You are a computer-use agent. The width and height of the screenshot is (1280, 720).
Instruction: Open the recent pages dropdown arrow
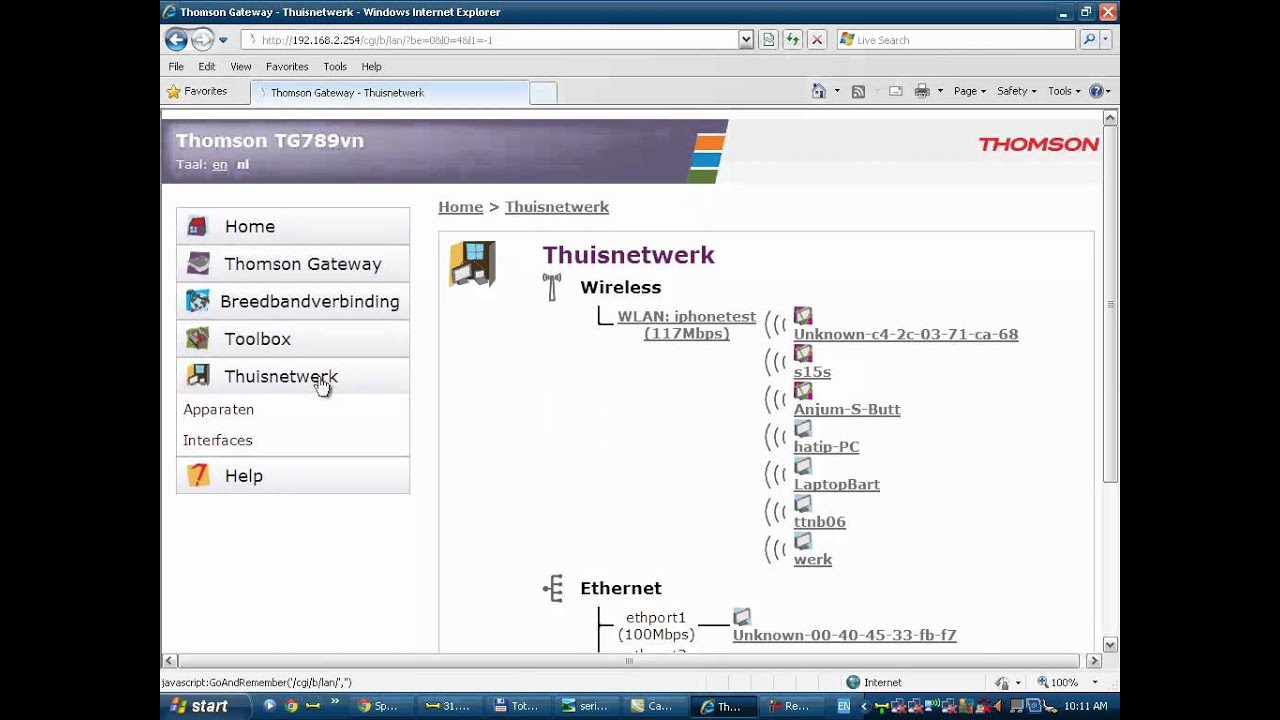pyautogui.click(x=223, y=40)
